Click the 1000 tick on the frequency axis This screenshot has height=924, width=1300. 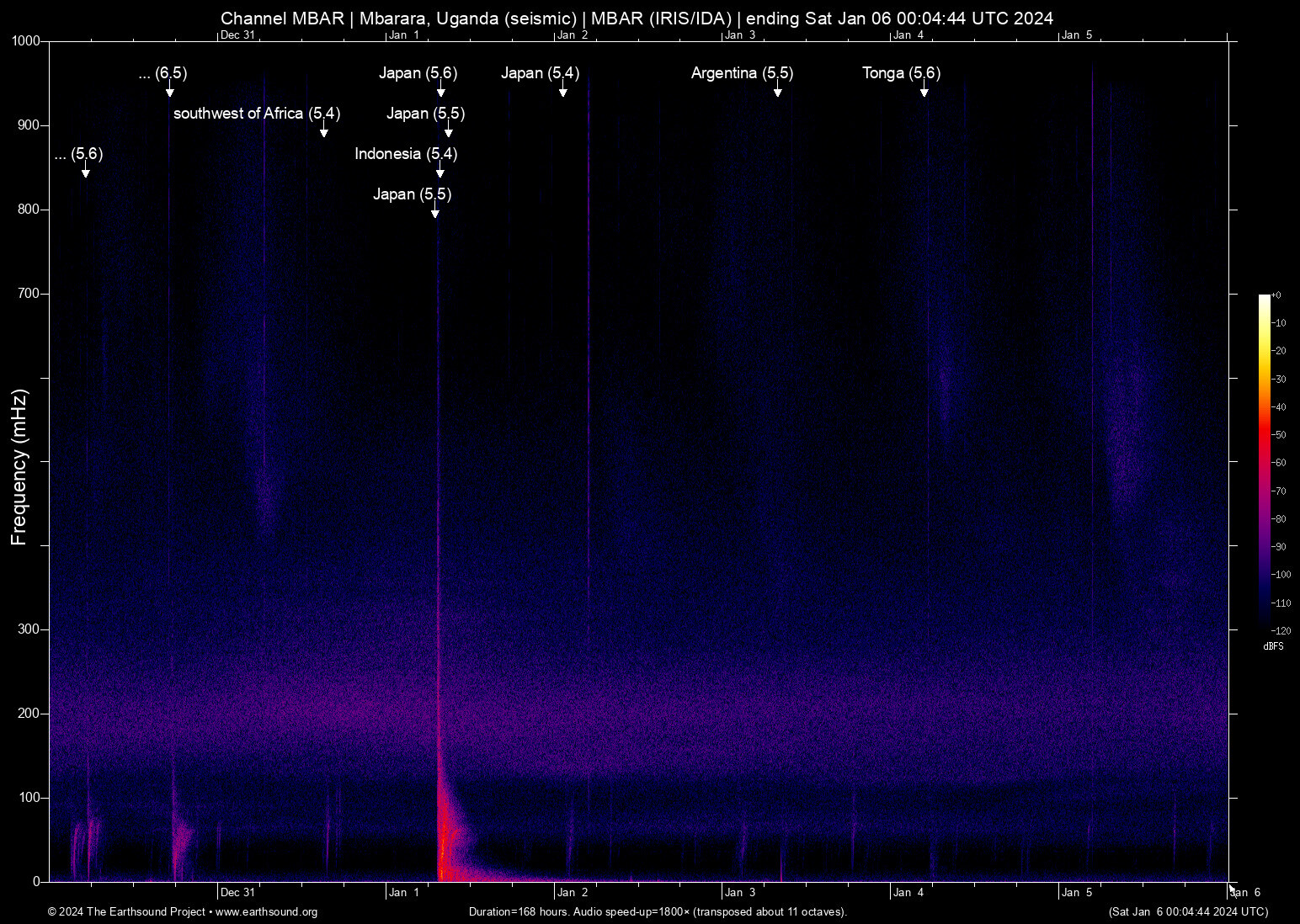point(25,41)
